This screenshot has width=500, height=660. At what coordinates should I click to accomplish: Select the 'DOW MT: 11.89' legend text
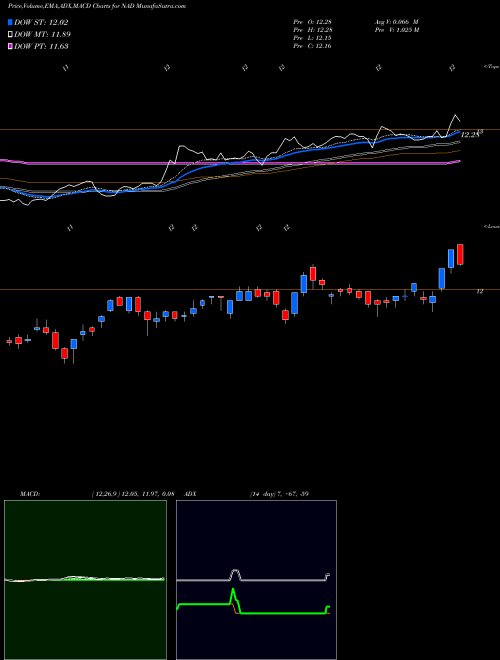[x=42, y=35]
